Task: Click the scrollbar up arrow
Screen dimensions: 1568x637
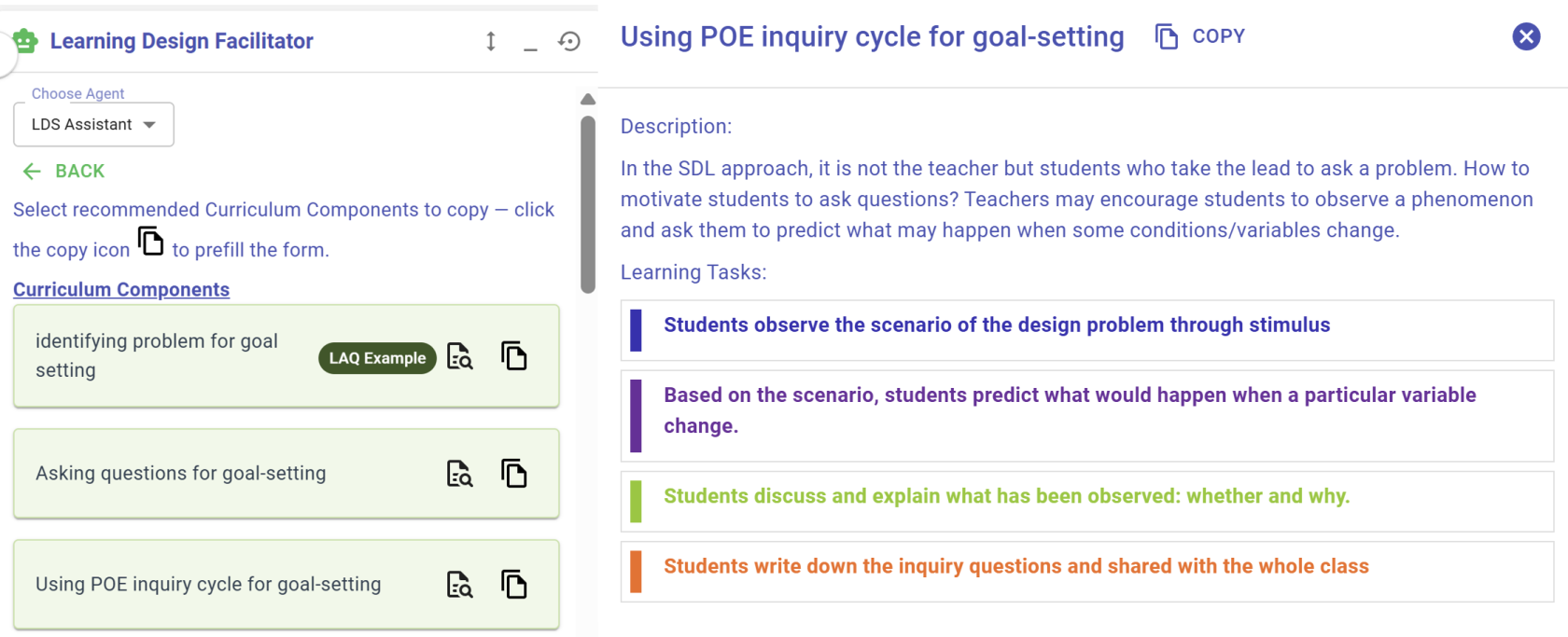Action: [588, 99]
